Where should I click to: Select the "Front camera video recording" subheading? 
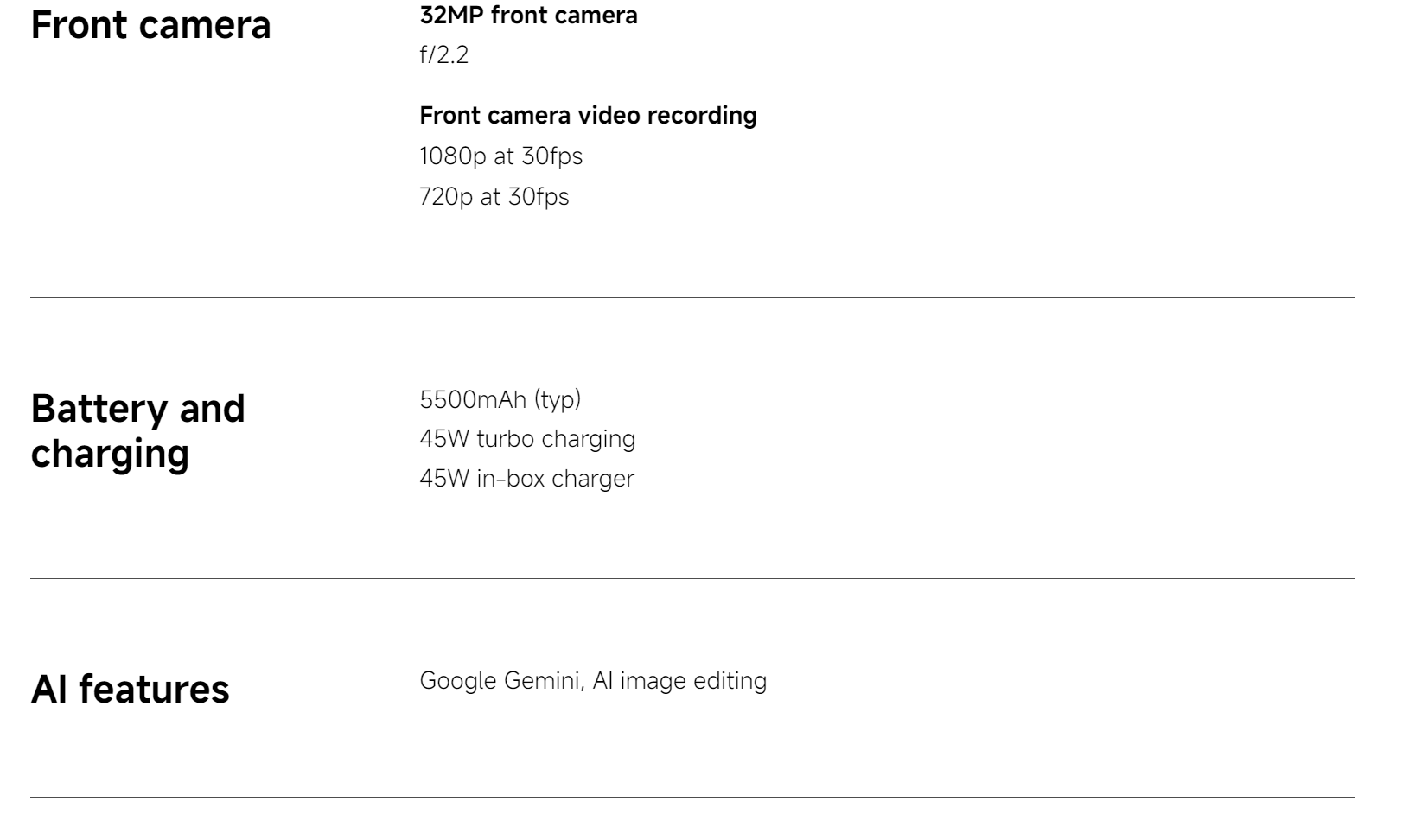(588, 115)
